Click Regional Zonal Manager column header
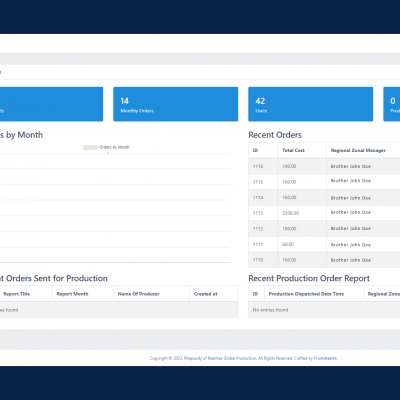The height and width of the screenshot is (400, 400). click(358, 150)
